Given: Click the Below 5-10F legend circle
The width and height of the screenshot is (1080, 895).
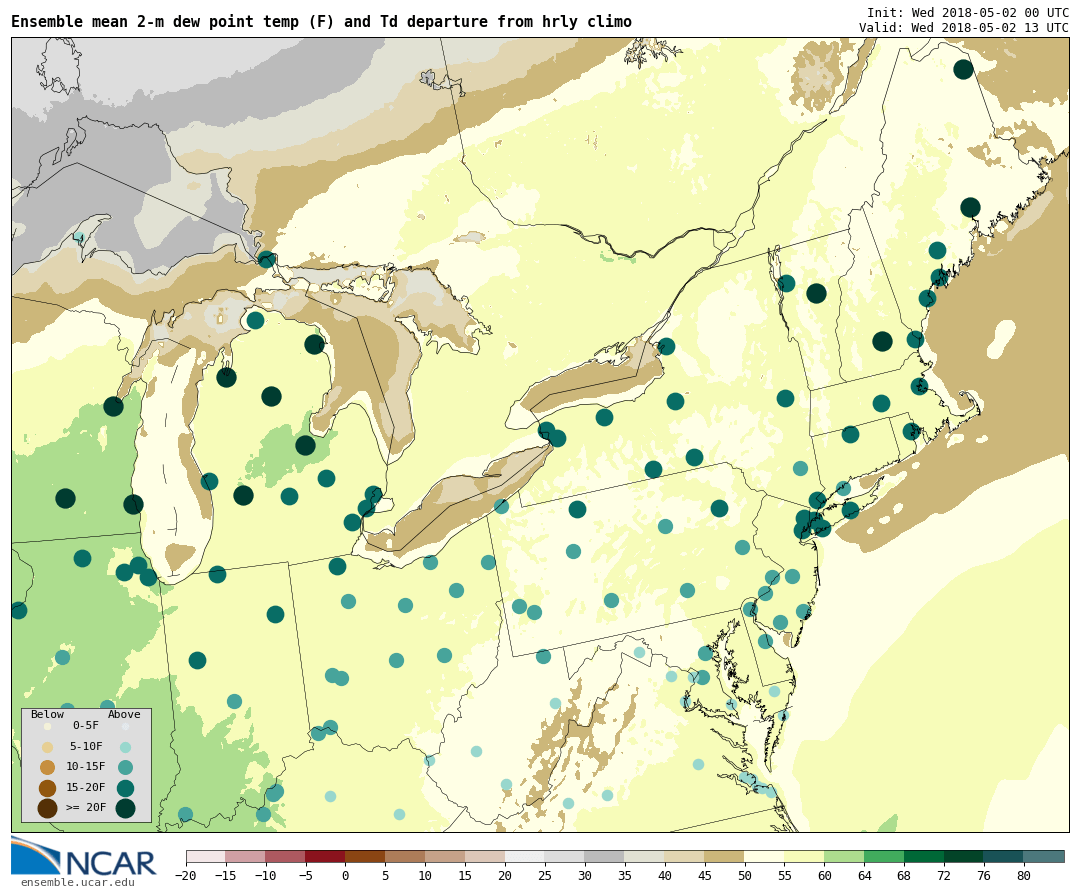Looking at the screenshot, I should [47, 747].
